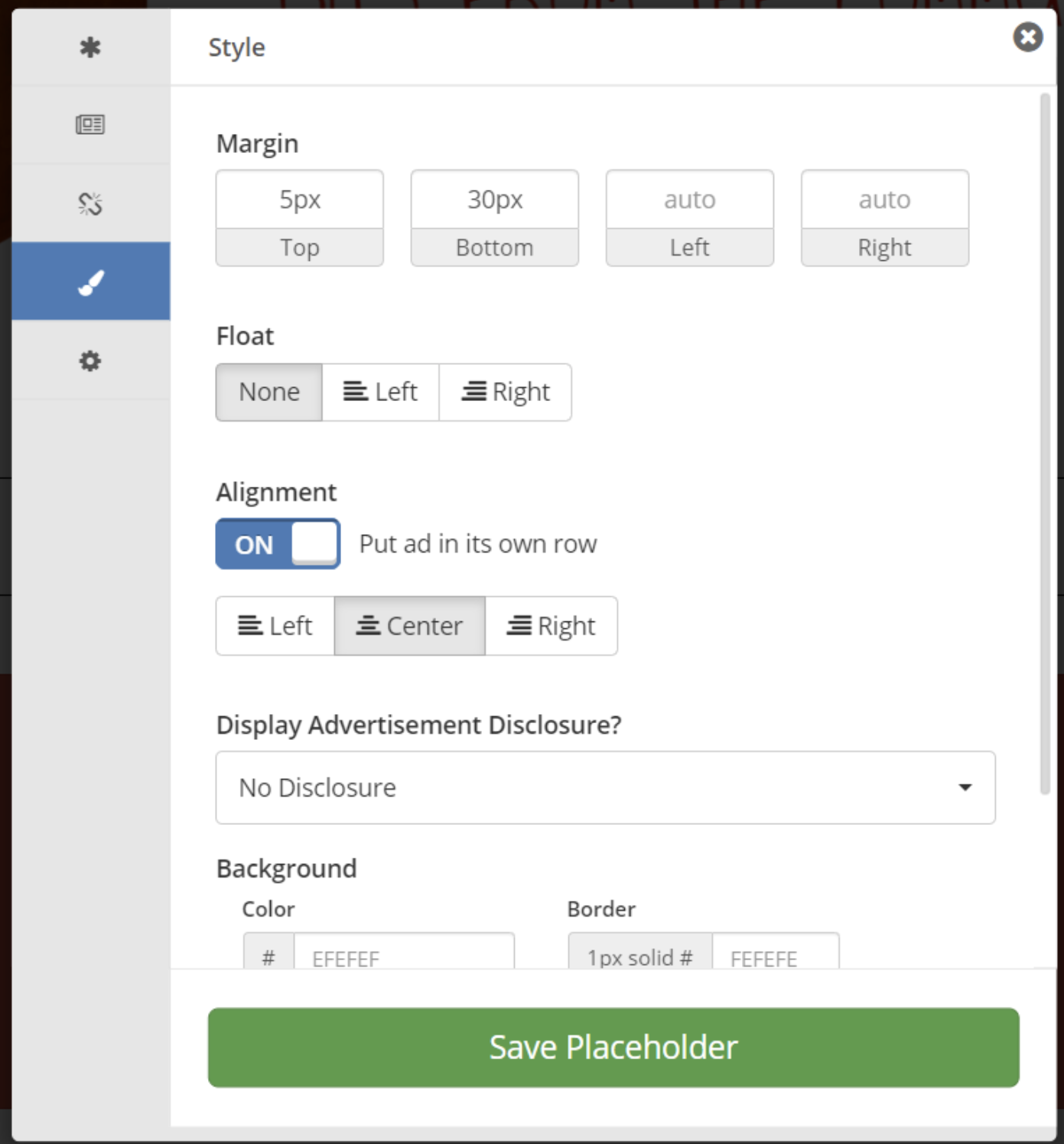1064x1144 pixels.
Task: Focus the Left margin auto field
Action: (689, 200)
